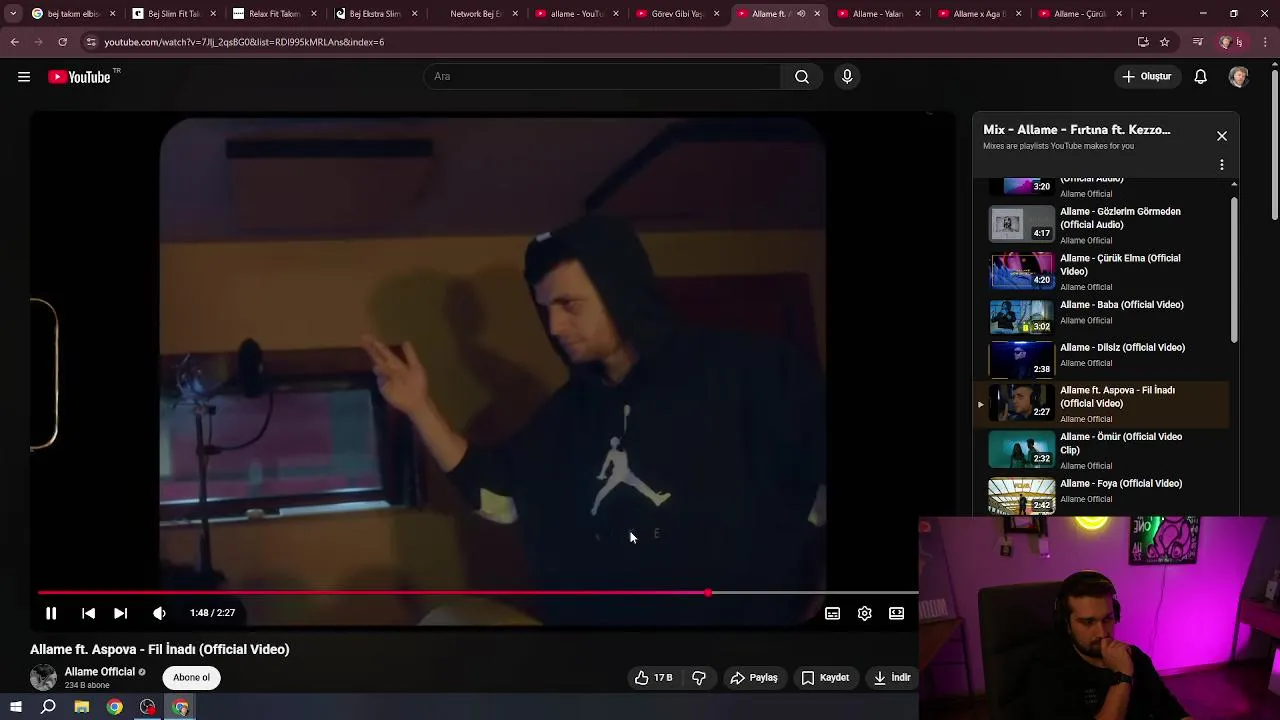Subscribe with the Abone ol button
The width and height of the screenshot is (1280, 720).
click(x=191, y=678)
